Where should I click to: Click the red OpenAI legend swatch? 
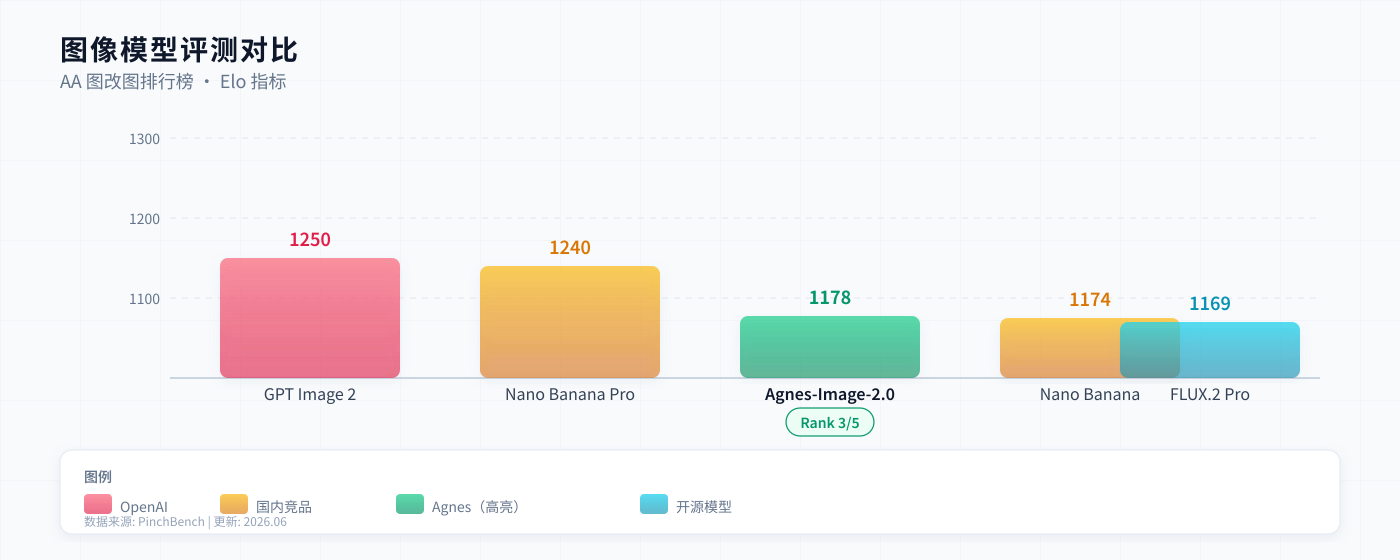coord(98,504)
